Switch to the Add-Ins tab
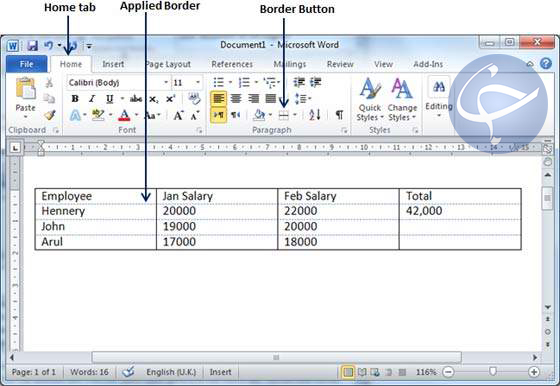This screenshot has height=386, width=560. pos(428,64)
